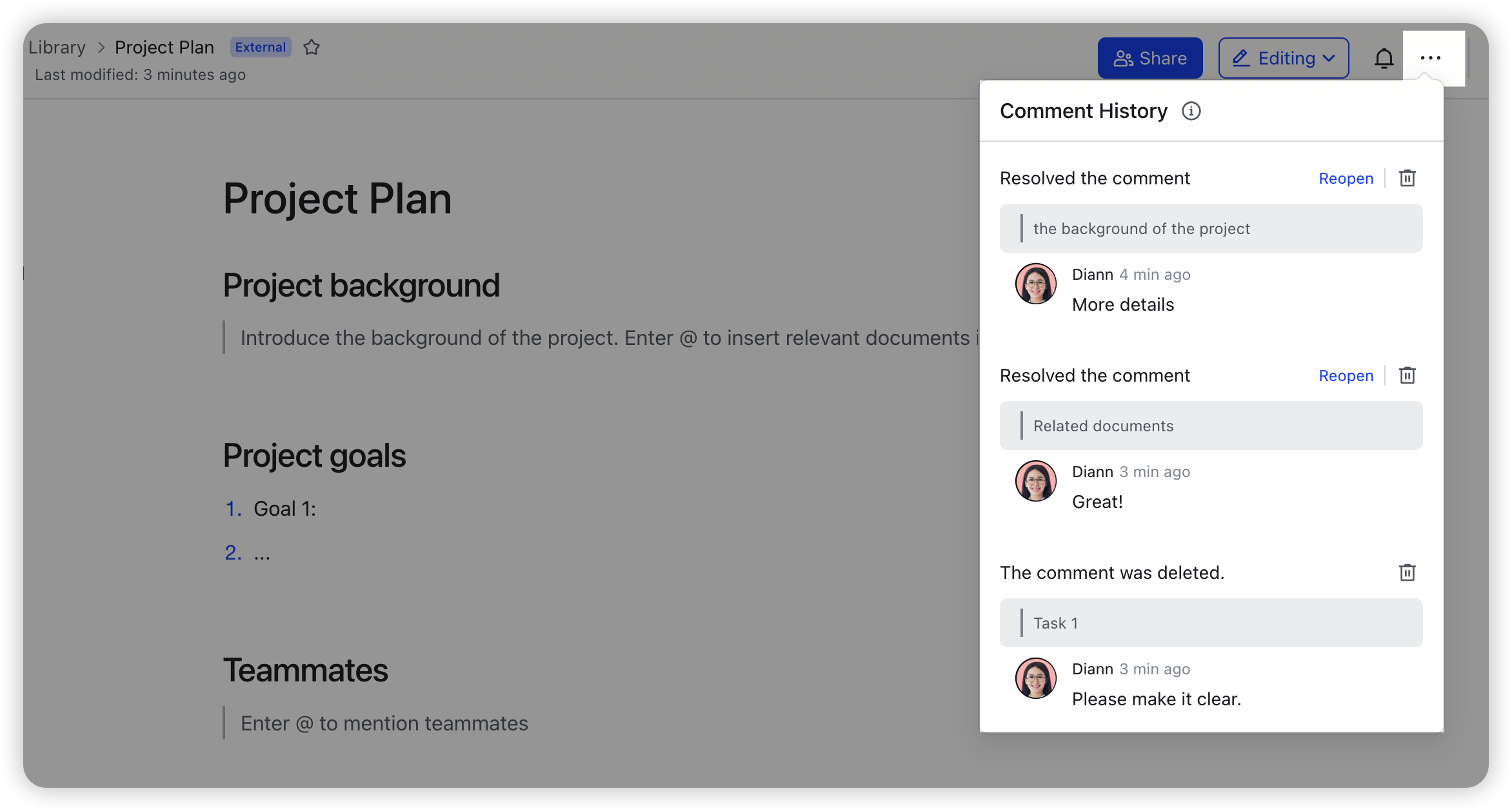Delete the 'More details' comment record

[1408, 178]
